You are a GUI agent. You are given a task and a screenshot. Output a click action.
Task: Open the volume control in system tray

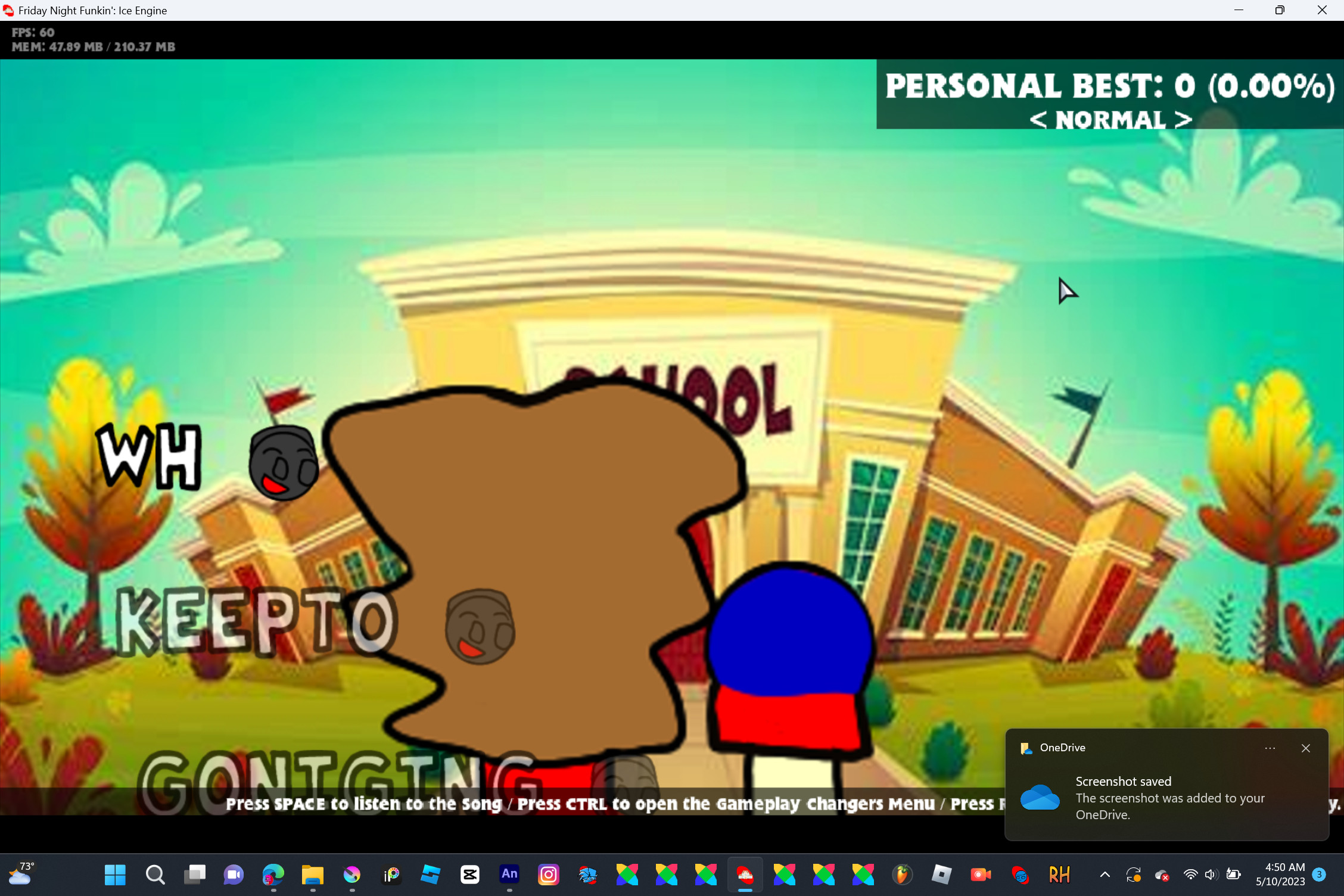(x=1211, y=874)
